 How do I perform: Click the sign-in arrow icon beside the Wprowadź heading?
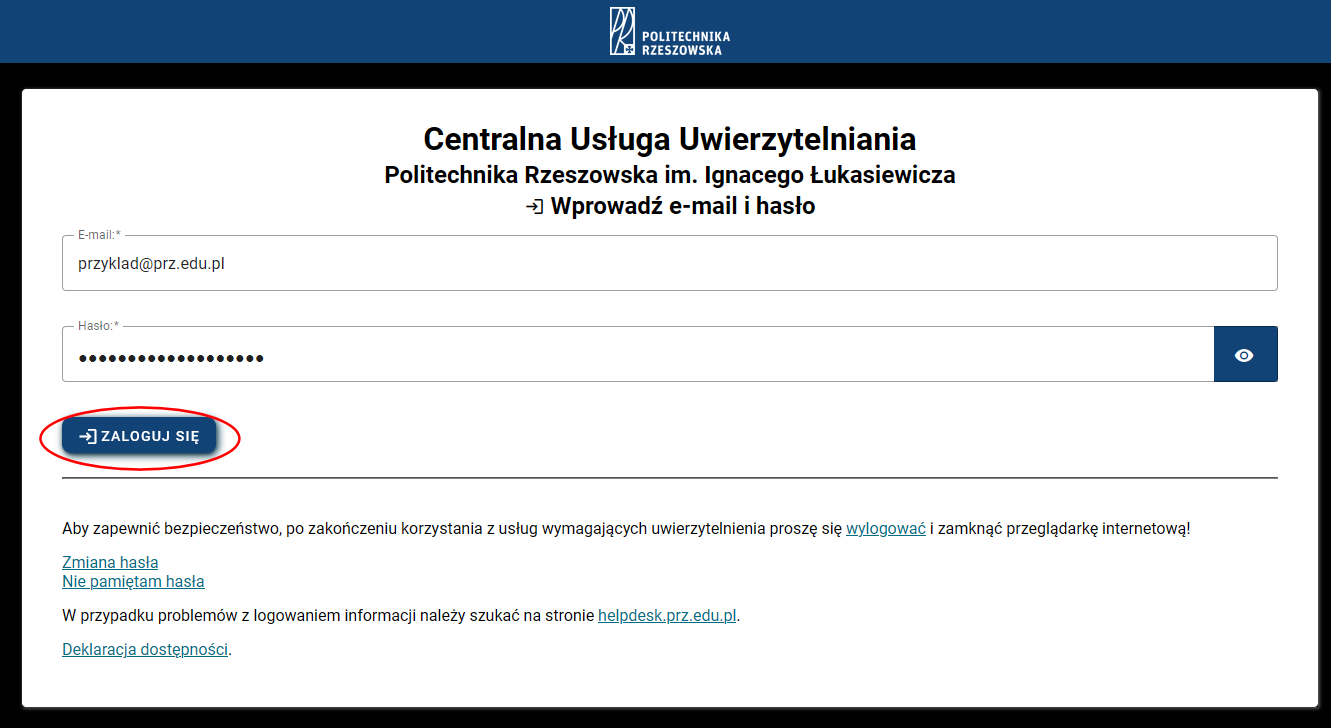(535, 207)
